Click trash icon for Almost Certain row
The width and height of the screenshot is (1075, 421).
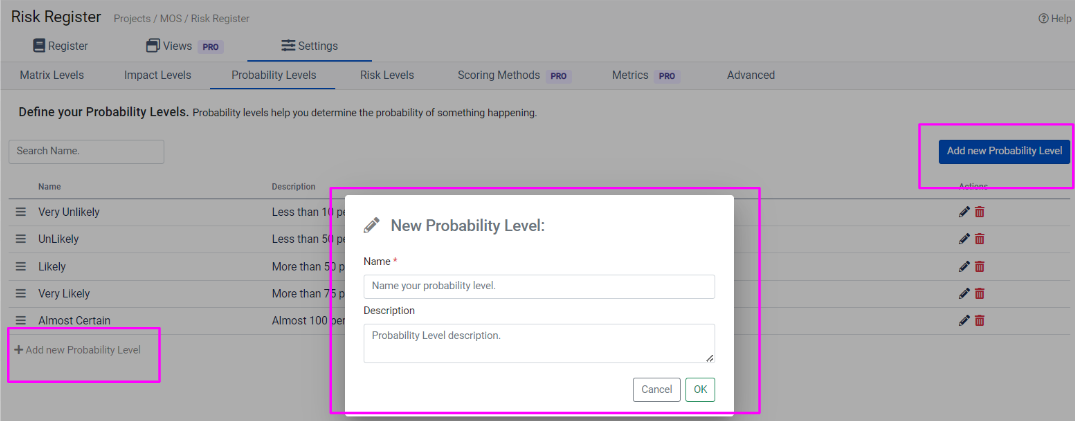980,320
